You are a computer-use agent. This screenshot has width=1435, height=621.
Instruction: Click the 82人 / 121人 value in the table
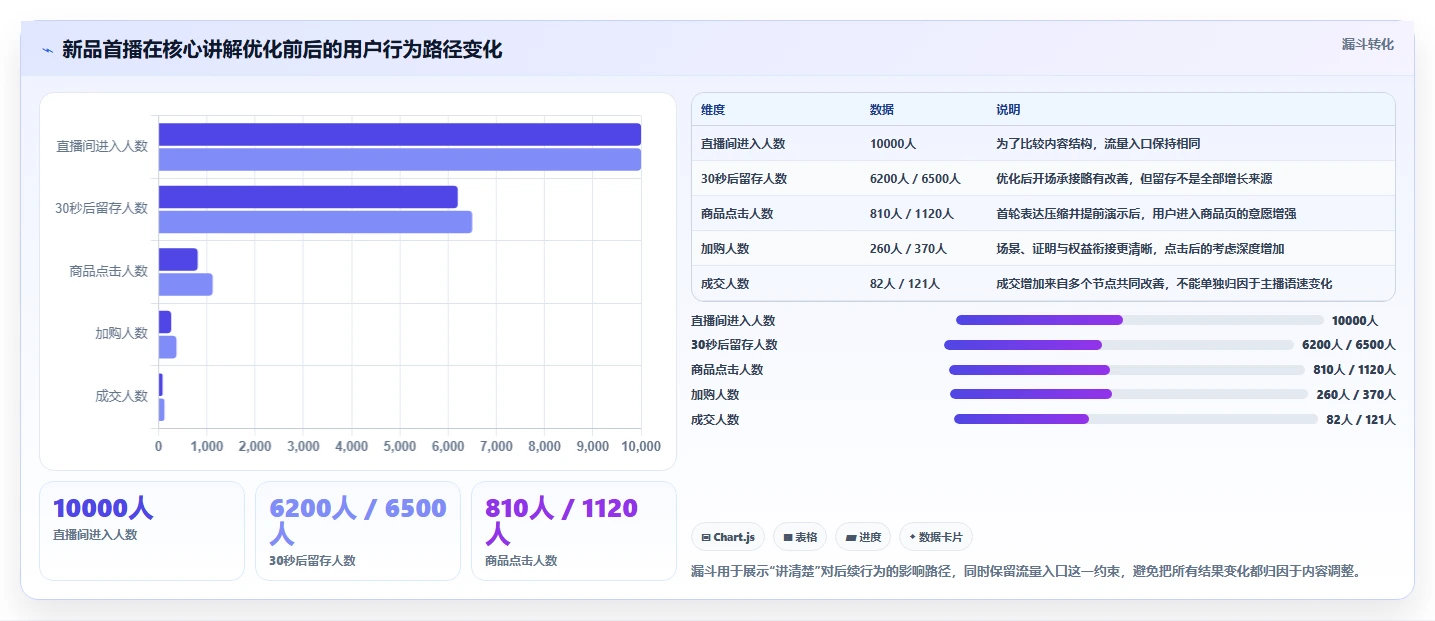905,284
